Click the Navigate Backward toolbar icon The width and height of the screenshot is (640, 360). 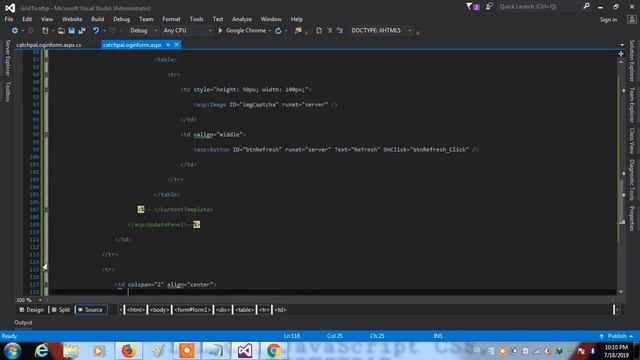15,31
